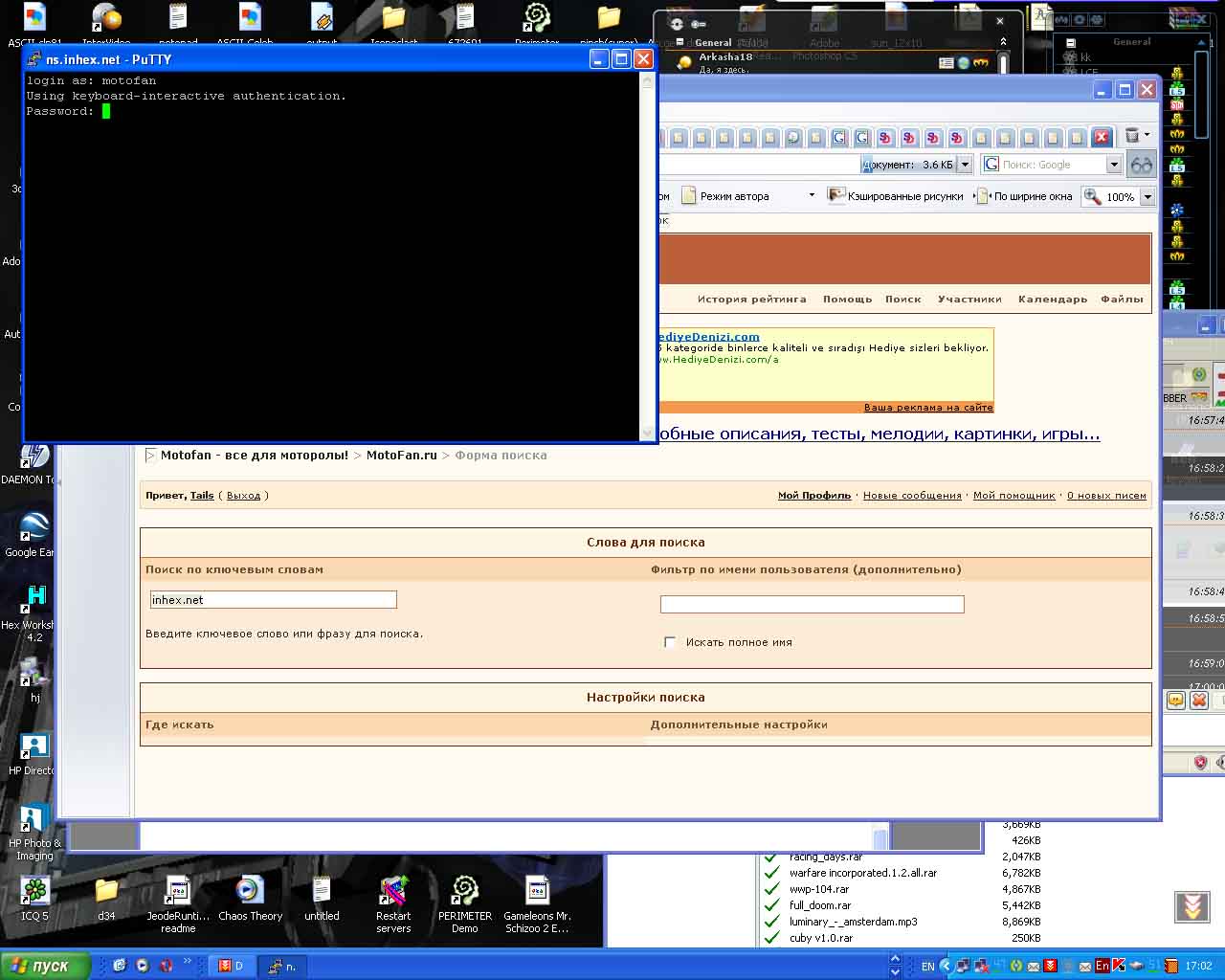Expand the trash can dropdown arrow in tab bar

(1147, 135)
